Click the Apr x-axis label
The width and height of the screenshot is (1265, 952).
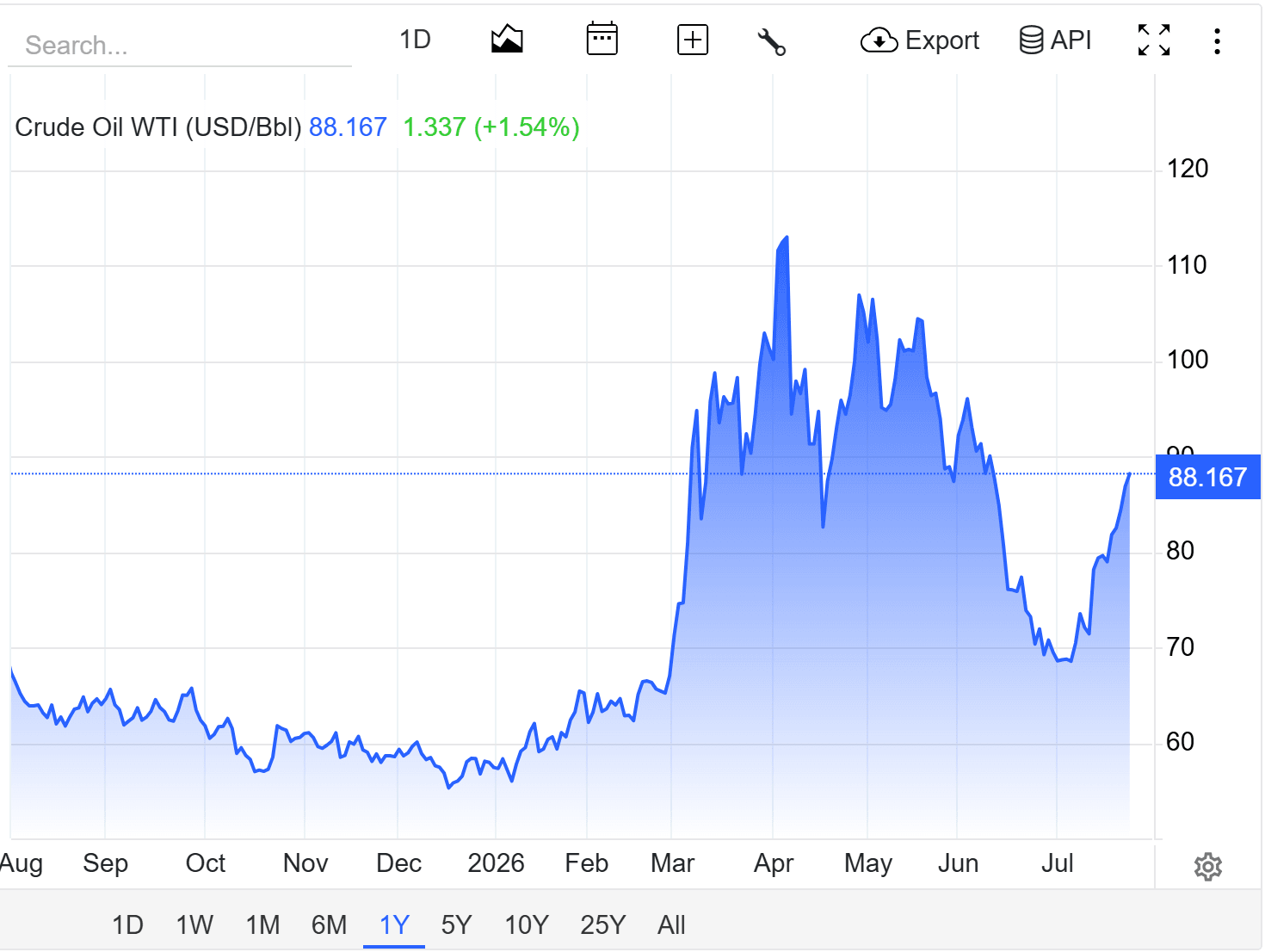click(x=773, y=862)
